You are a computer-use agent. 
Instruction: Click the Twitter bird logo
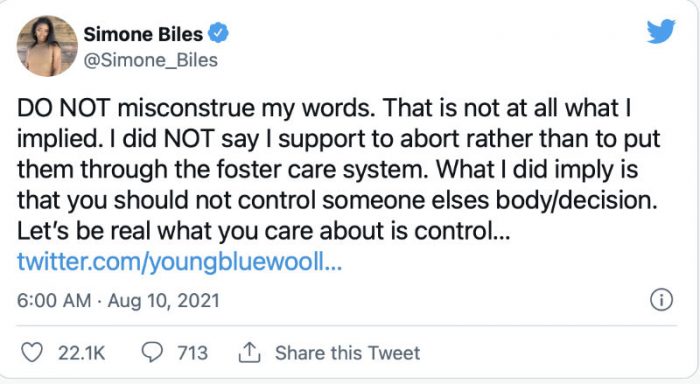coord(661,31)
